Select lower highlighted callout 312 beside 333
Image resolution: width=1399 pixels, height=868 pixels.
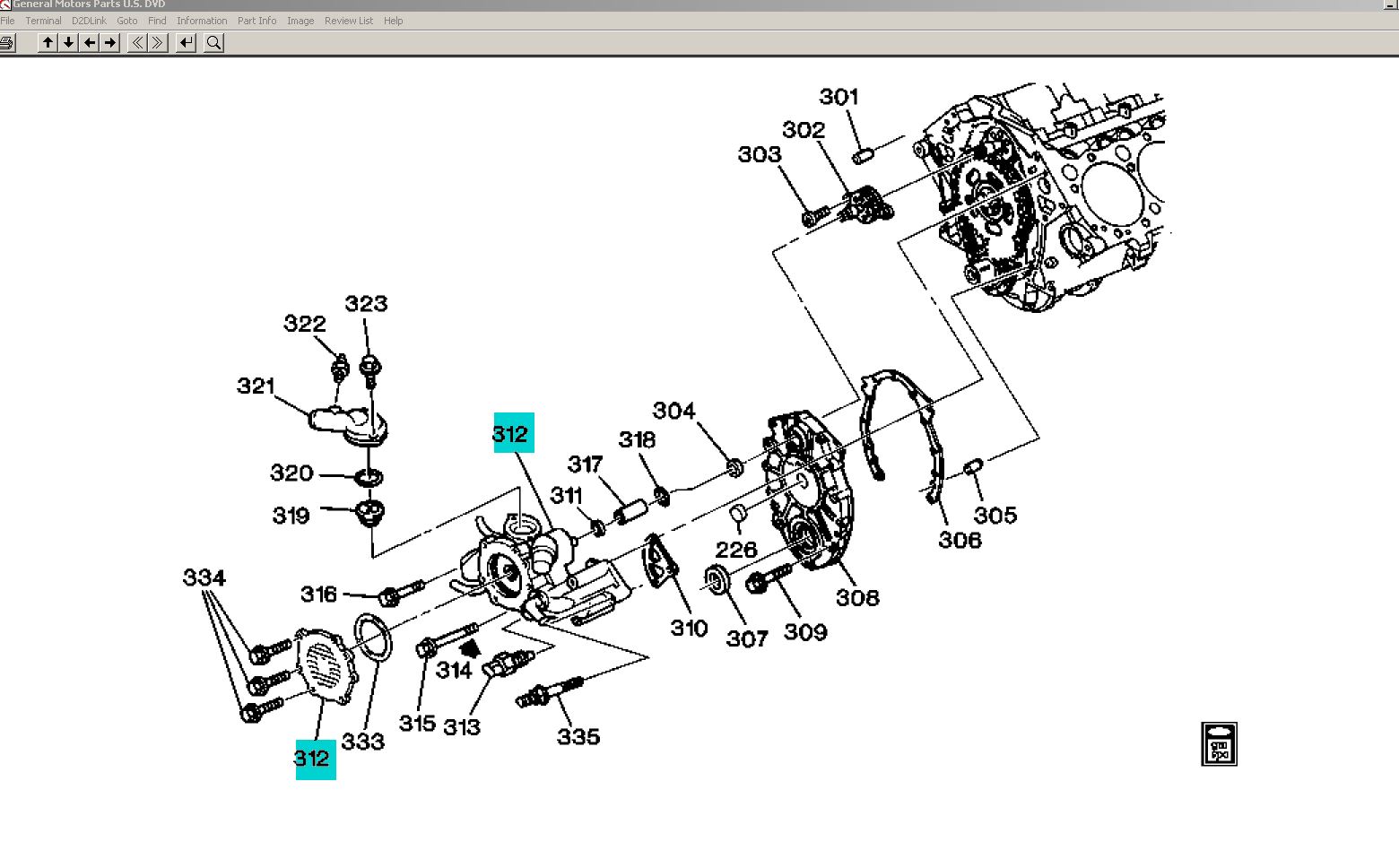coord(315,759)
